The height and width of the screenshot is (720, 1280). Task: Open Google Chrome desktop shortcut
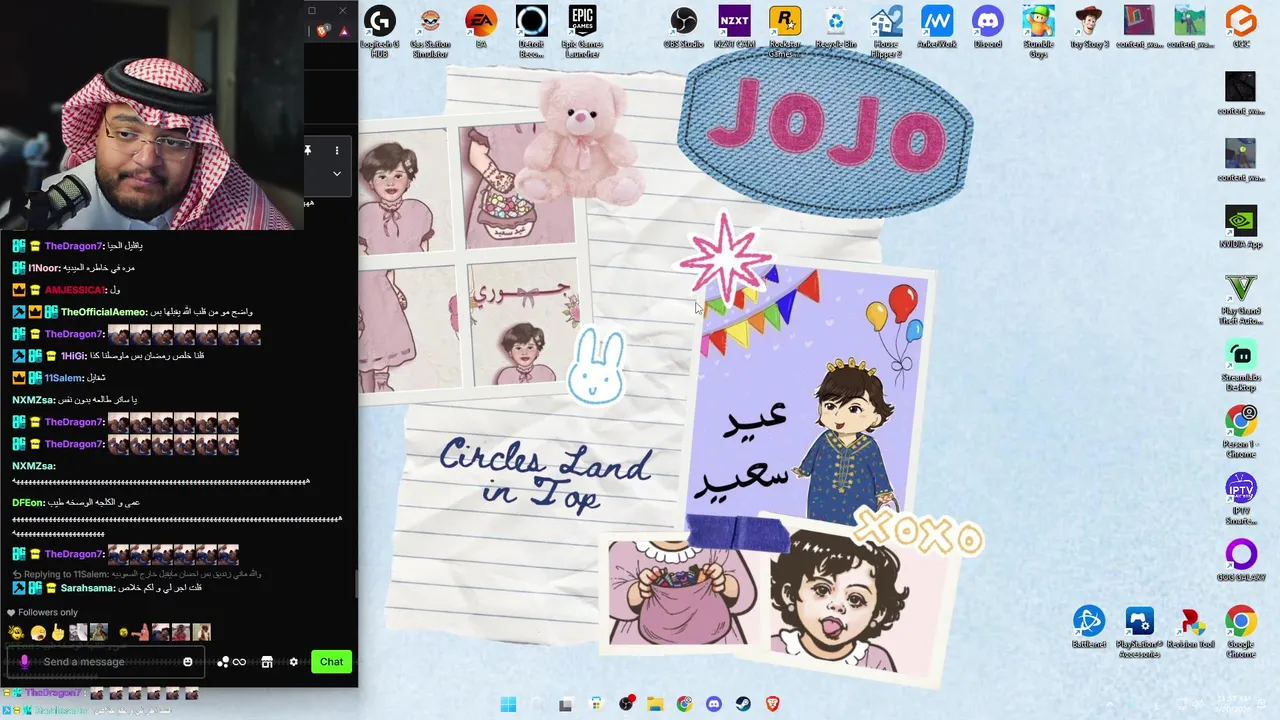click(1241, 632)
